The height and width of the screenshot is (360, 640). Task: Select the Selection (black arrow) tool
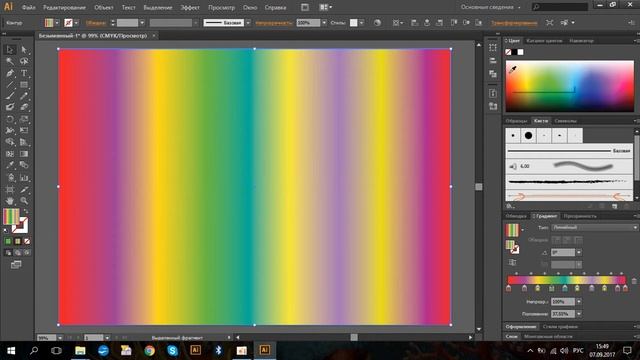pos(10,50)
